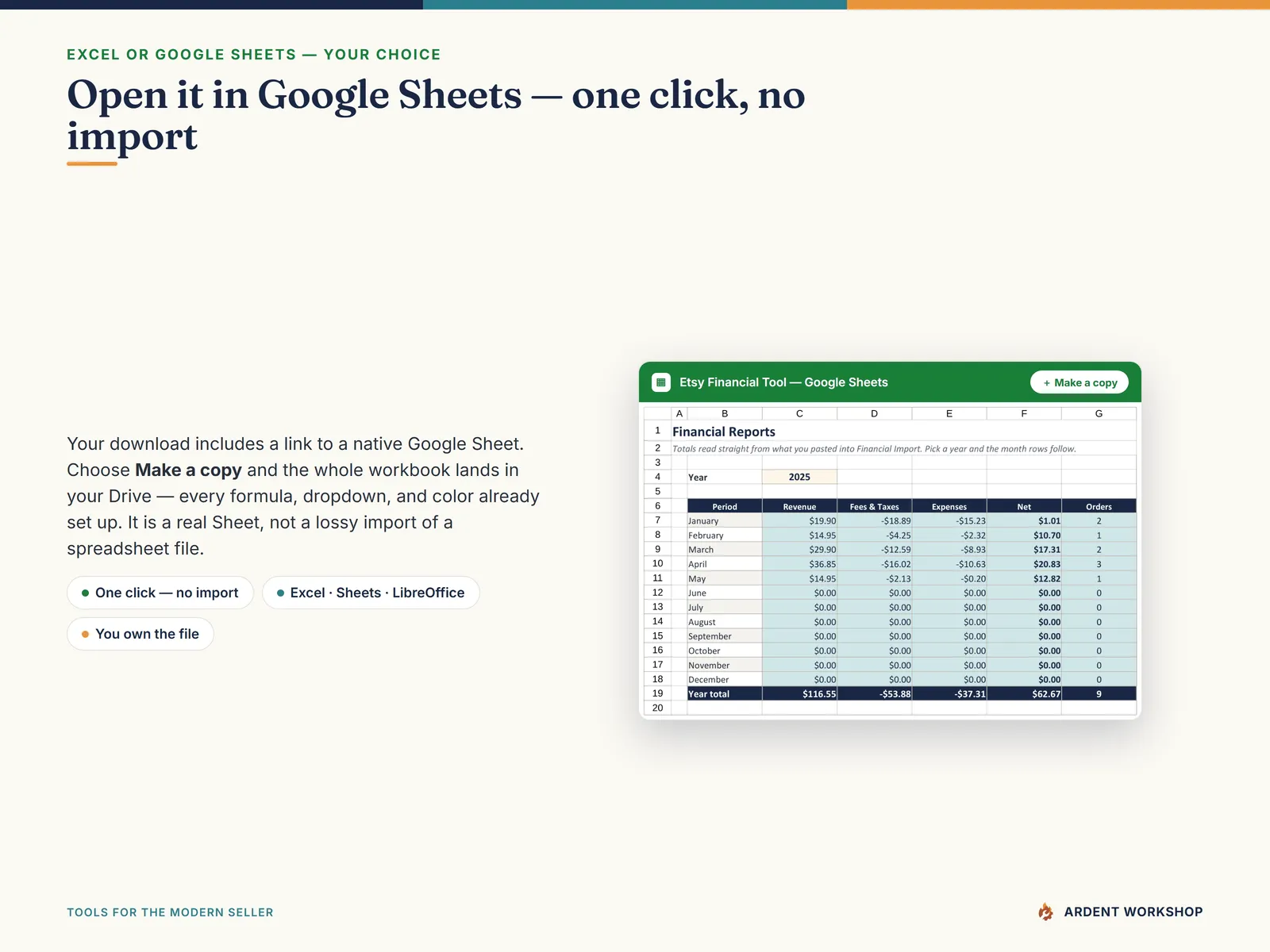Select the 'Excel · Sheets · LibreOffice' pill

tap(371, 593)
